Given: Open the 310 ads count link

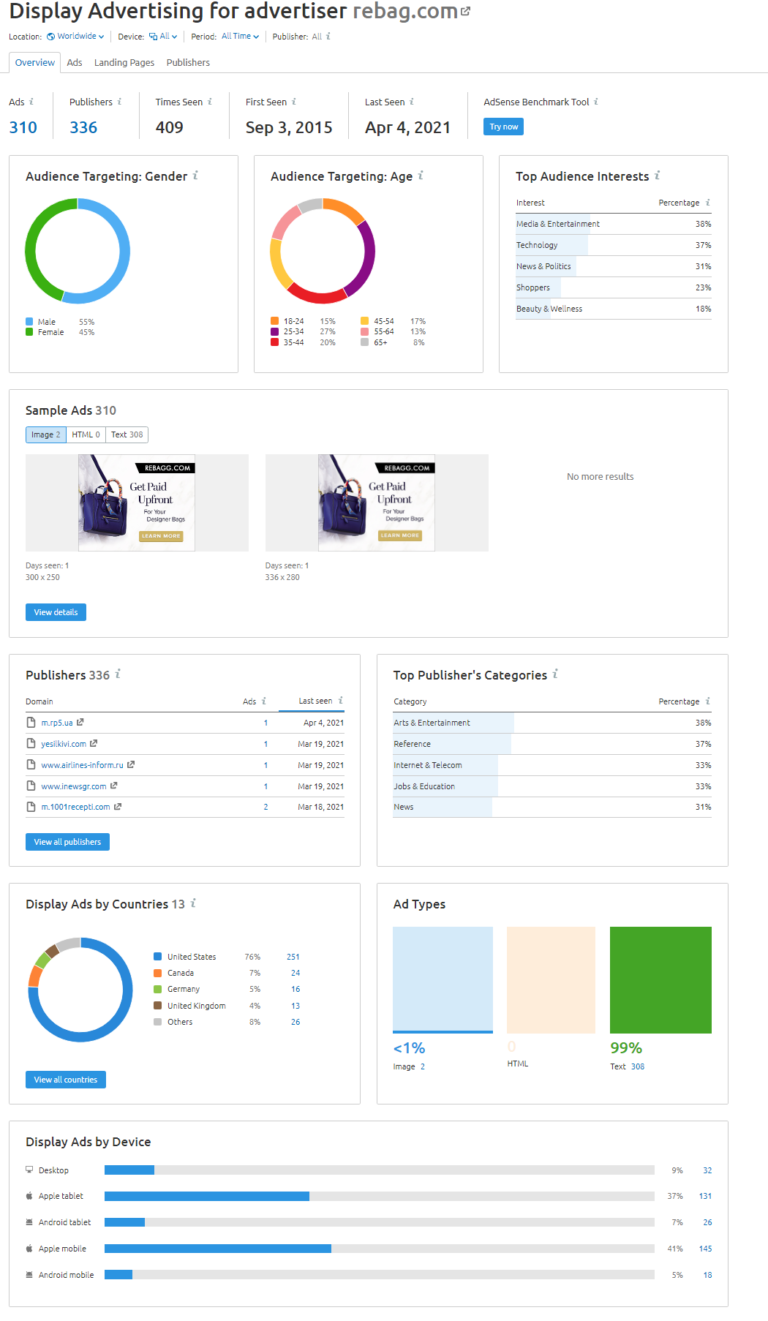Looking at the screenshot, I should [x=23, y=127].
